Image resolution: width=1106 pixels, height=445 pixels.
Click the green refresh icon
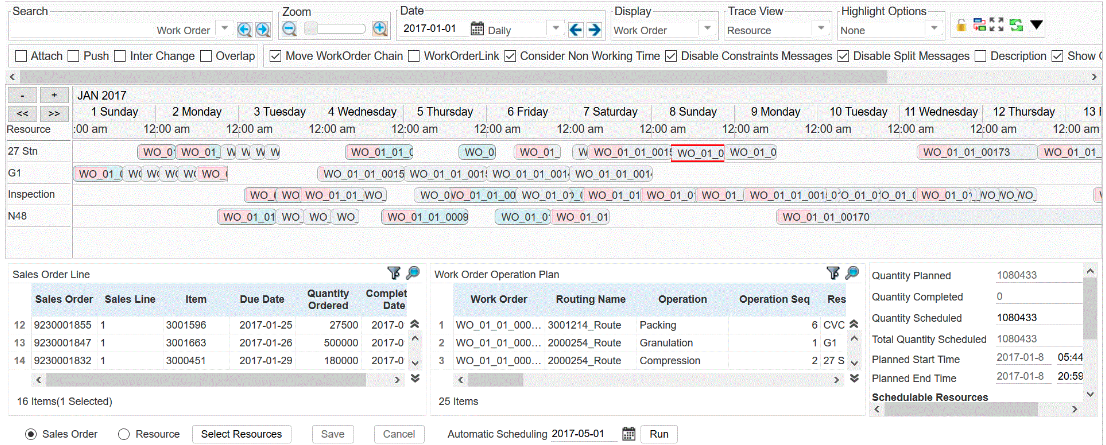pos(1016,25)
